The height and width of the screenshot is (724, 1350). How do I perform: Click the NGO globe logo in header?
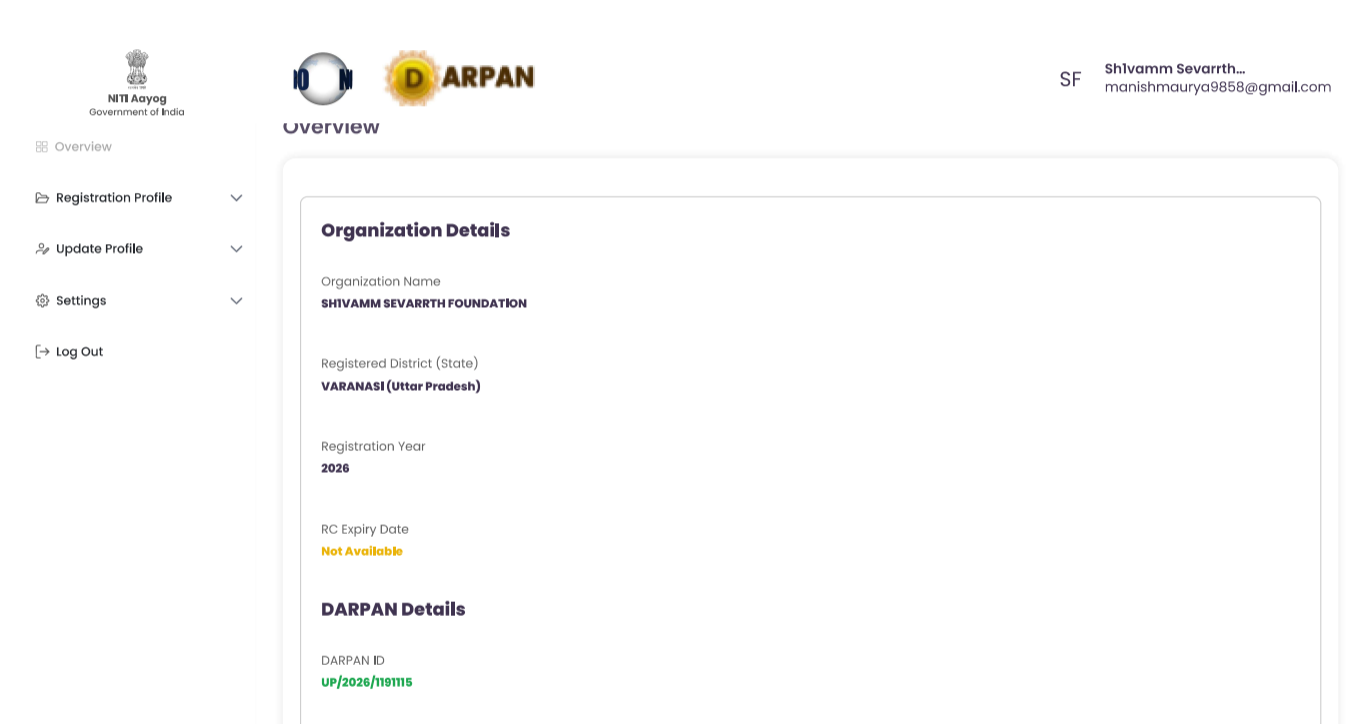(x=323, y=79)
